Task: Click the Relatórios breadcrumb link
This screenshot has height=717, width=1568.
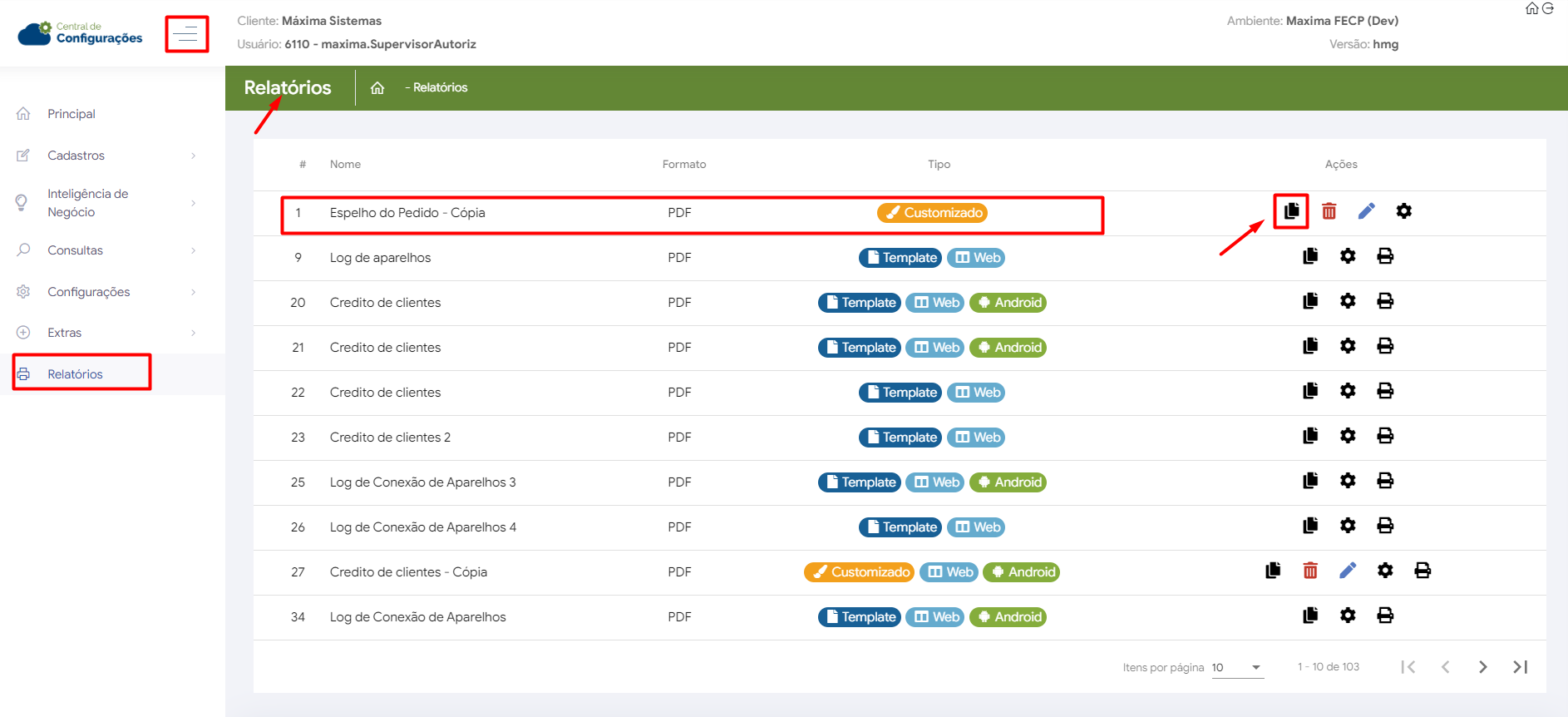Action: (x=440, y=88)
